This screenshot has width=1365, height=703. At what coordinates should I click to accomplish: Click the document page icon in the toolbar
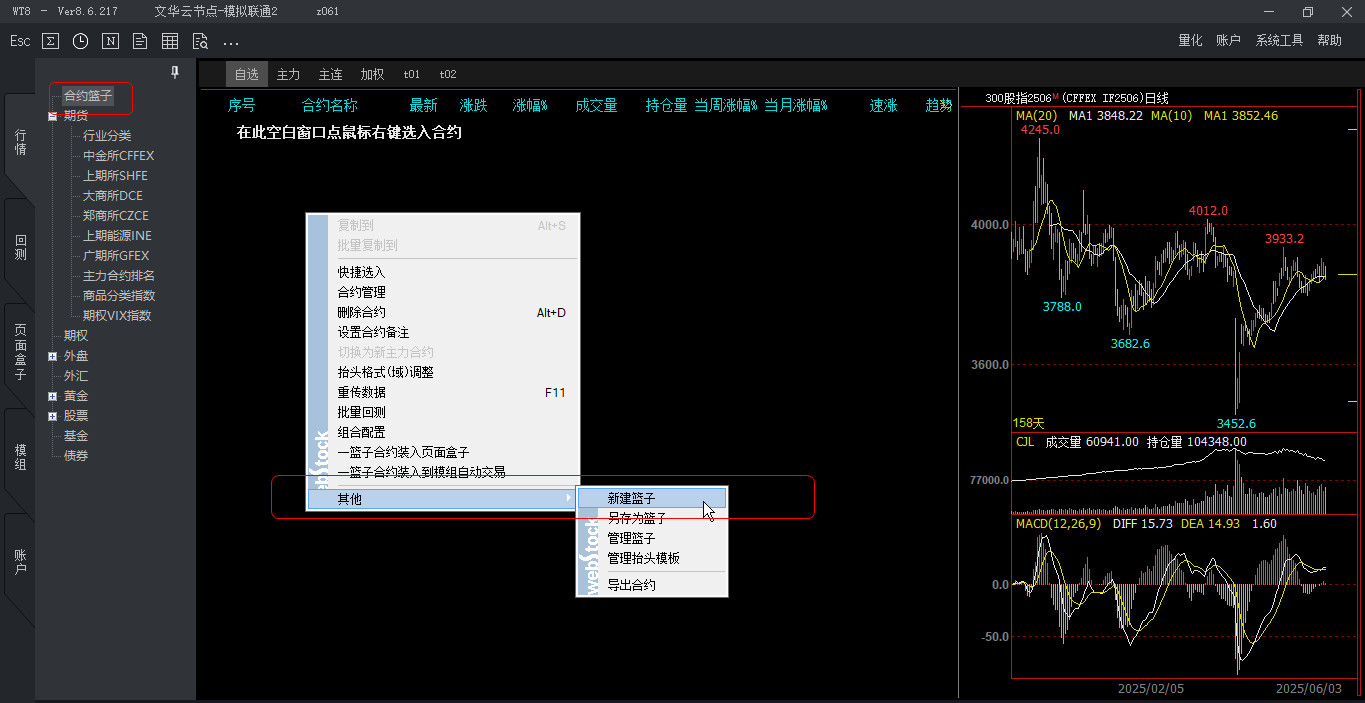click(x=140, y=41)
